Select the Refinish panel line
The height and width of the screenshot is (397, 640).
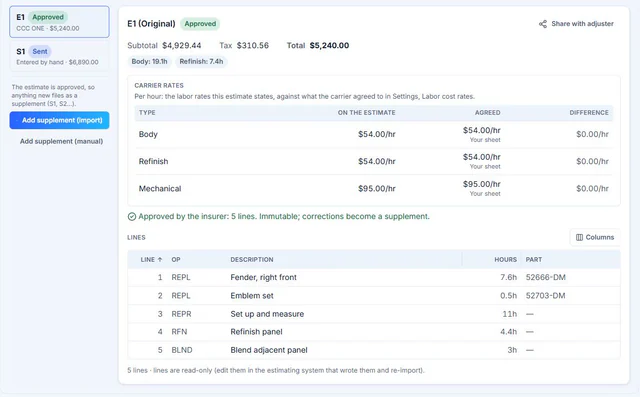pyautogui.click(x=374, y=332)
